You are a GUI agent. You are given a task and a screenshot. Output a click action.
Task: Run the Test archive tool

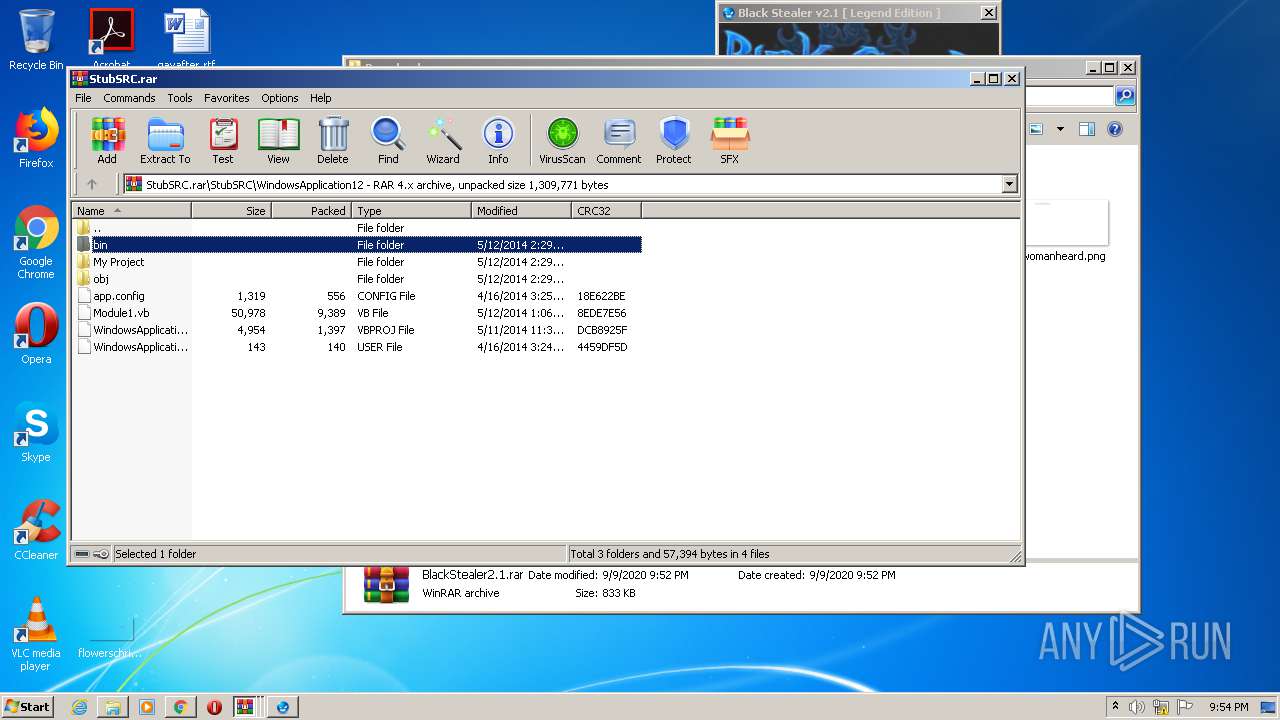(223, 141)
